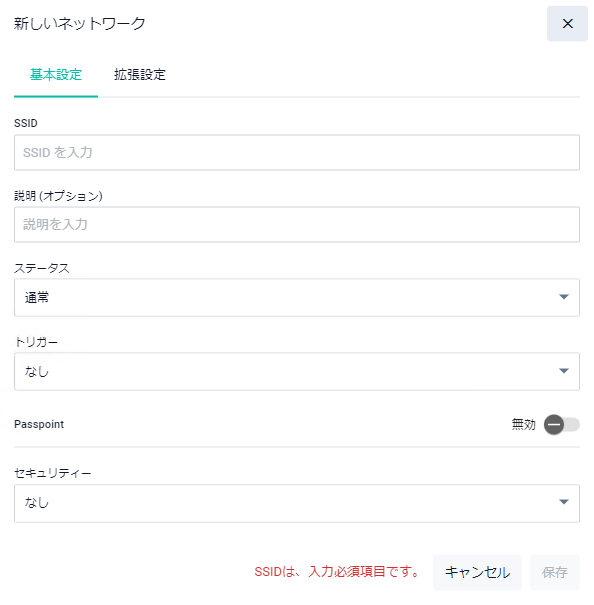The height and width of the screenshot is (605, 594).
Task: Click the 説明 (オプション) field label
Action: (58, 196)
